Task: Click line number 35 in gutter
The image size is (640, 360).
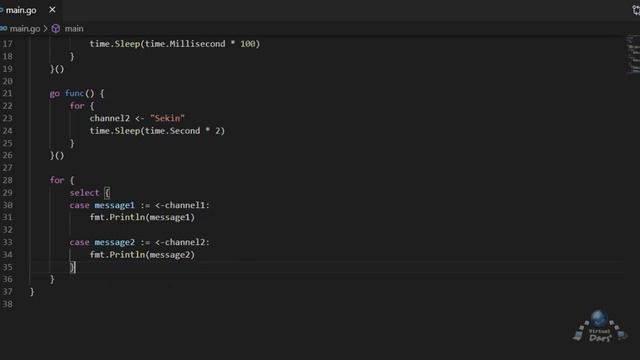Action: point(7,267)
